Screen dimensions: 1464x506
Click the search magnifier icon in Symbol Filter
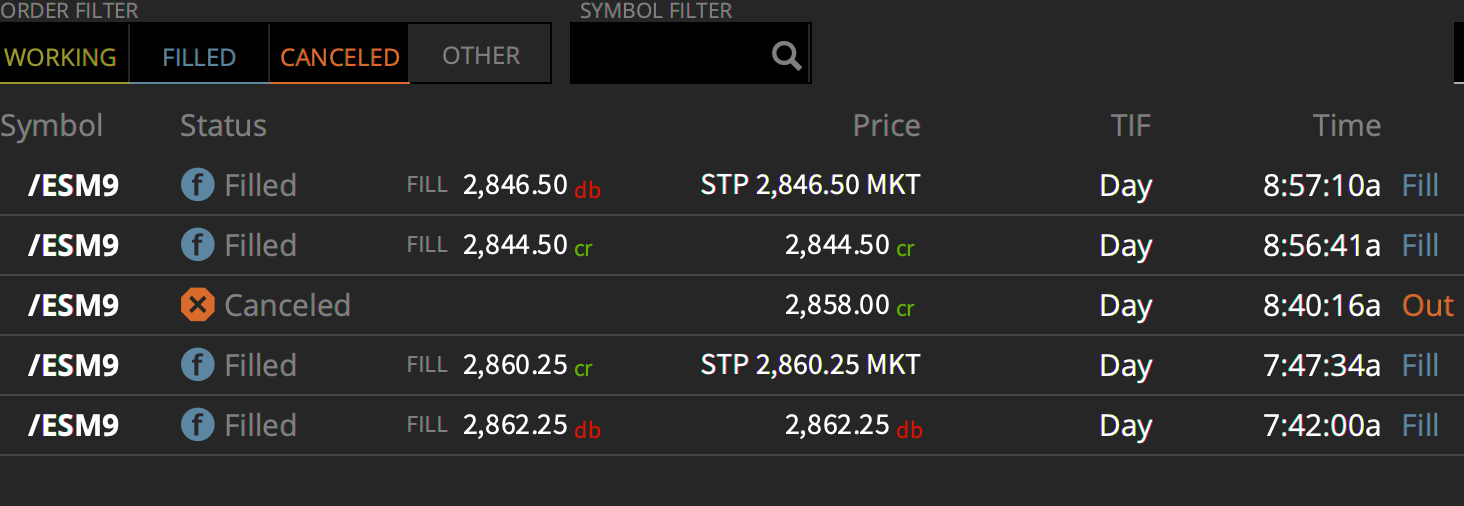click(x=787, y=56)
